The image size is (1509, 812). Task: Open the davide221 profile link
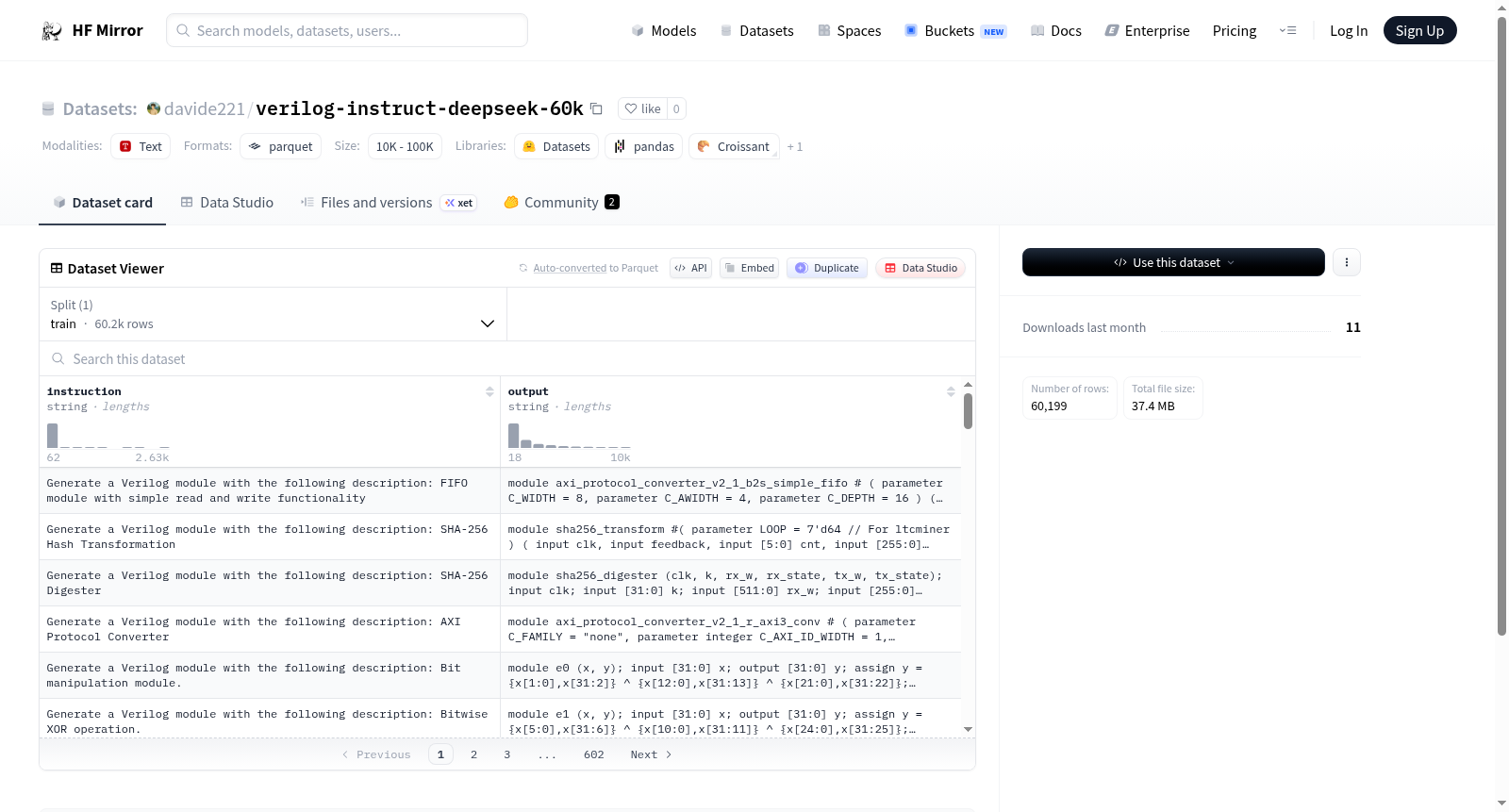point(204,108)
